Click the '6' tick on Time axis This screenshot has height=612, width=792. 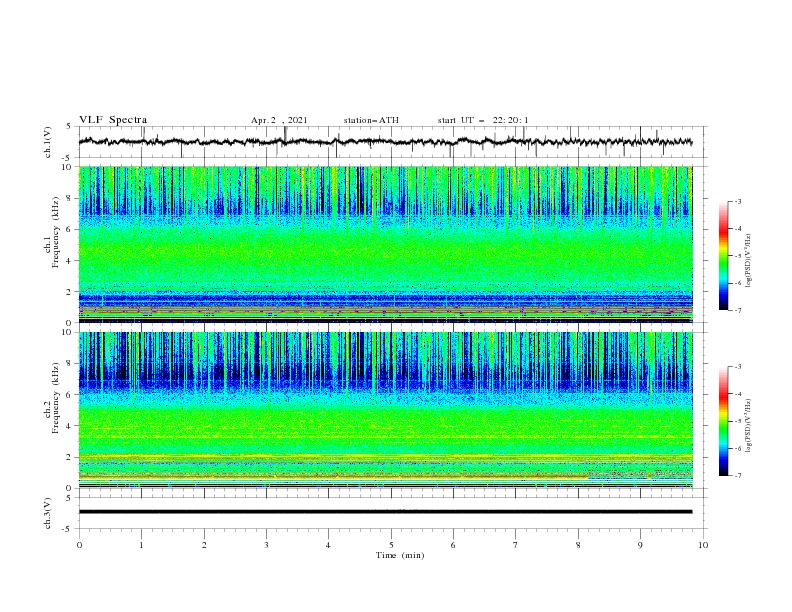pos(453,545)
